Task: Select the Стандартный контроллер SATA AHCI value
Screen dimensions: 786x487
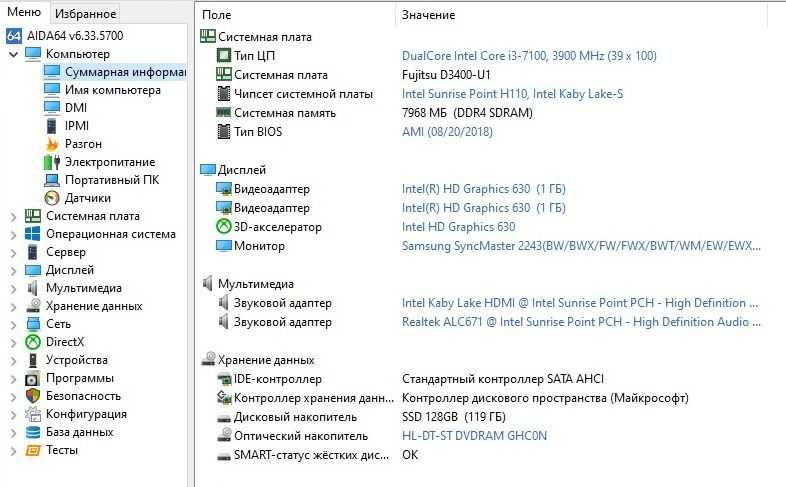Action: pos(503,379)
